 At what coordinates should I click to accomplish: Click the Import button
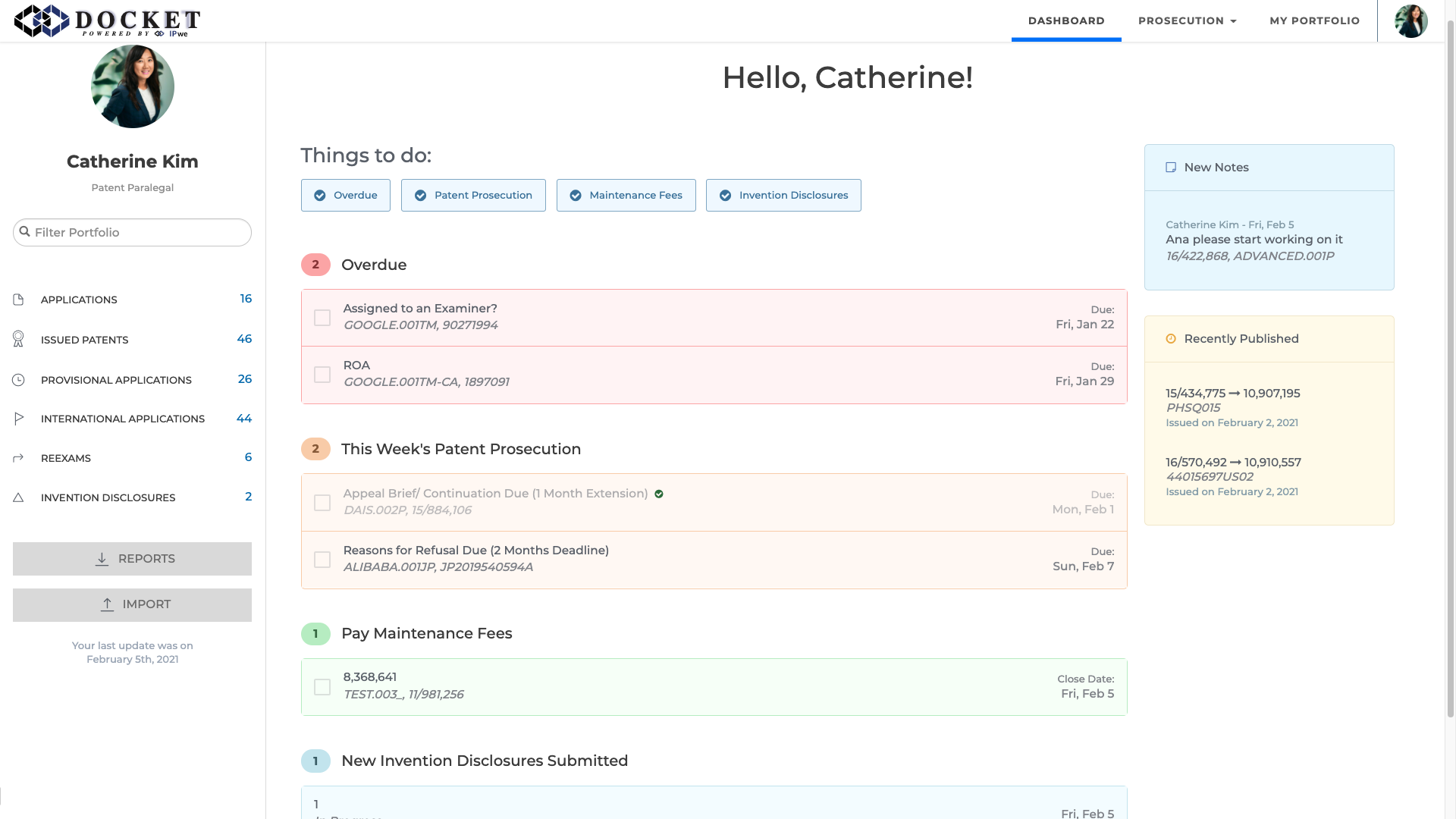click(132, 605)
